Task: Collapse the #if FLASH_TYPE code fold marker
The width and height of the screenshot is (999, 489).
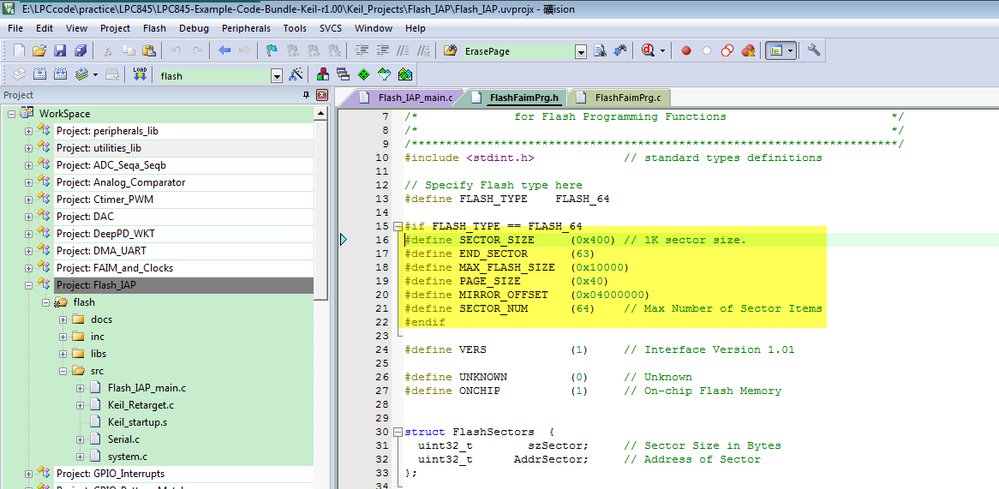Action: [397, 226]
